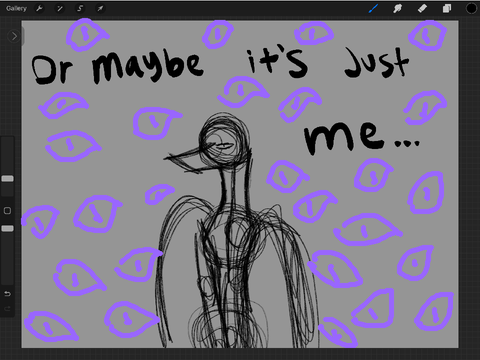The height and width of the screenshot is (360, 480).
Task: Select the Selection S-shaped tool
Action: click(x=80, y=9)
